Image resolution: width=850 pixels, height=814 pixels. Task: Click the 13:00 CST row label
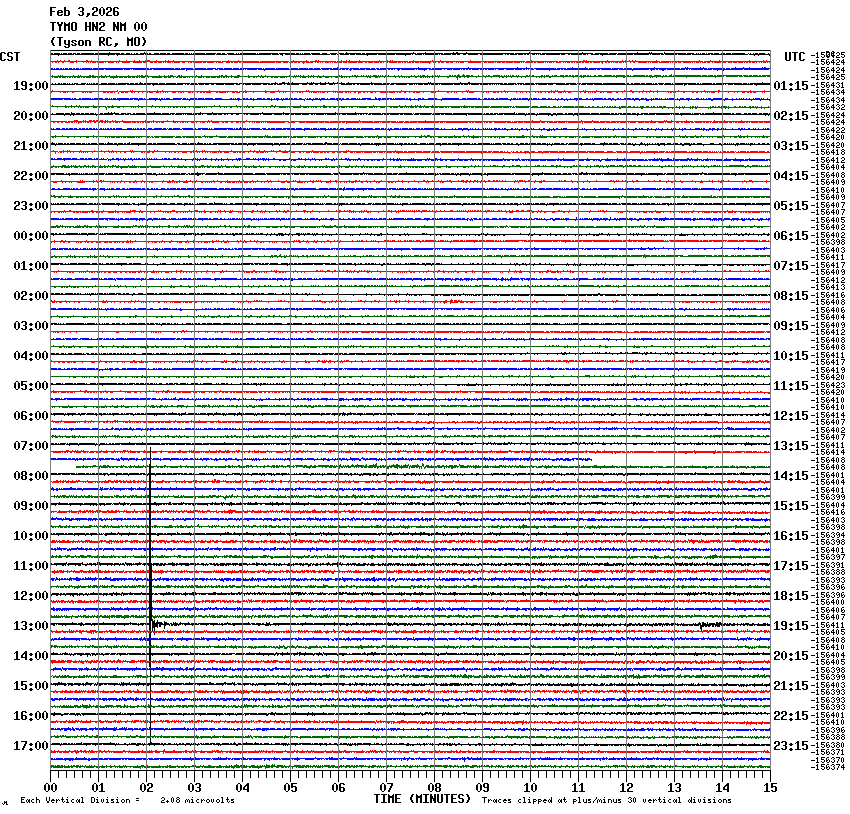pyautogui.click(x=31, y=626)
